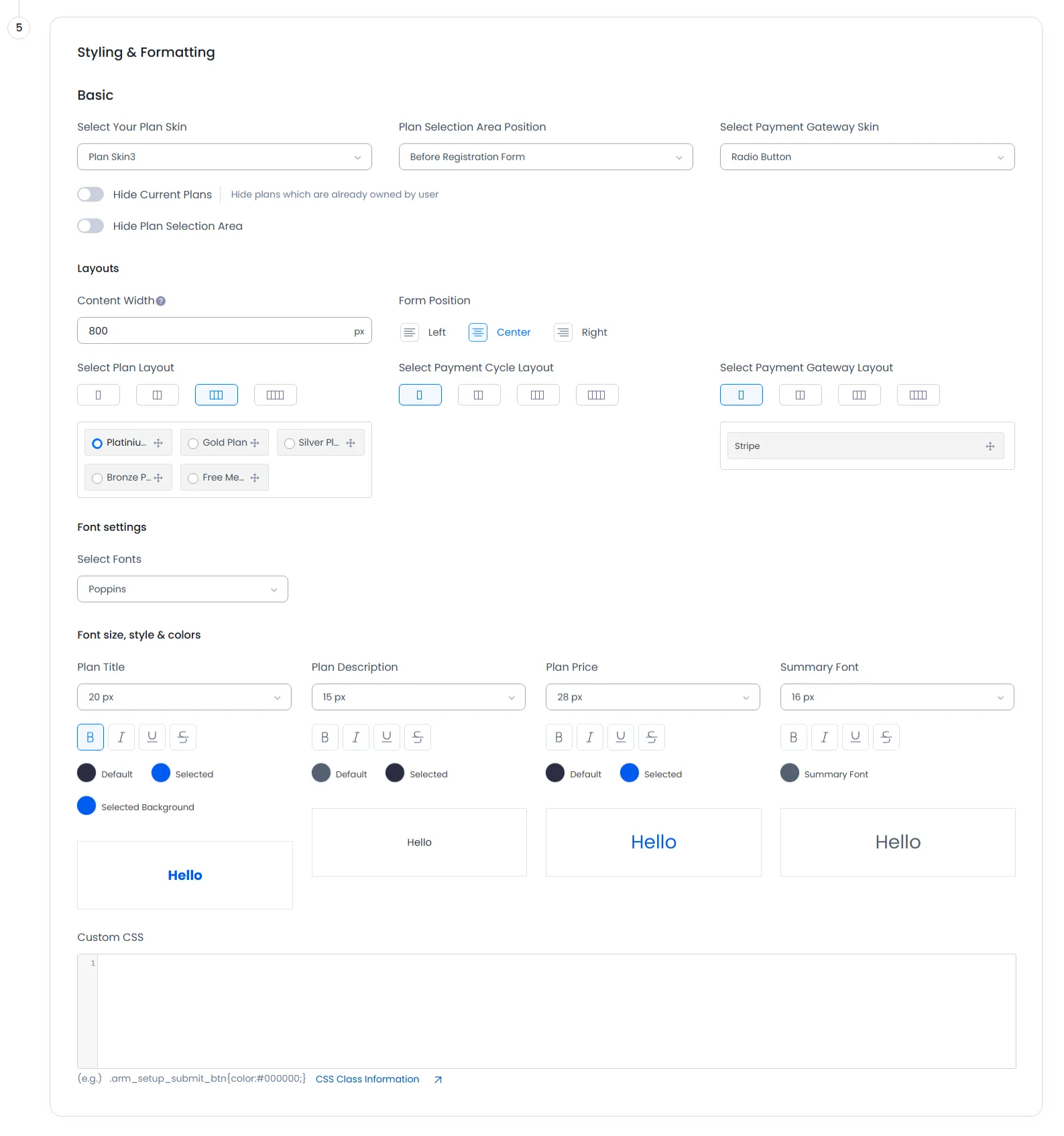This screenshot has height=1136, width=1064.
Task: Toggle strikethrough for Summary Font
Action: click(x=886, y=737)
